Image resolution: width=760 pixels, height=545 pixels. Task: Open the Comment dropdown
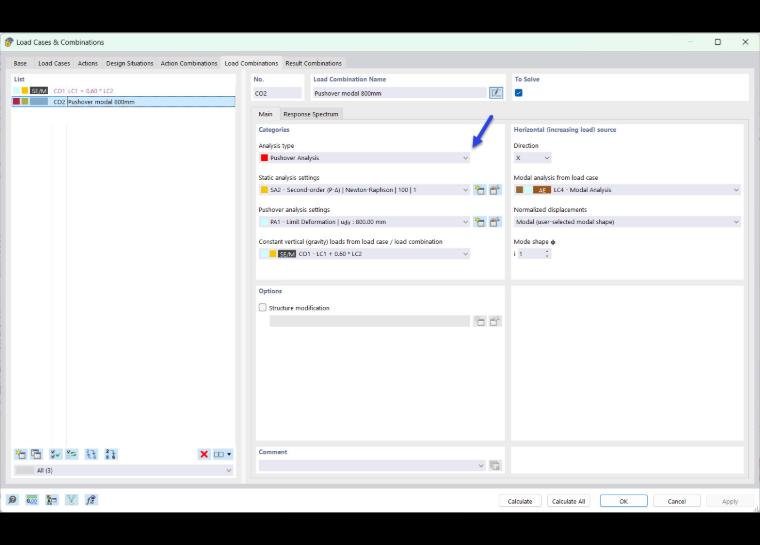pyautogui.click(x=372, y=465)
